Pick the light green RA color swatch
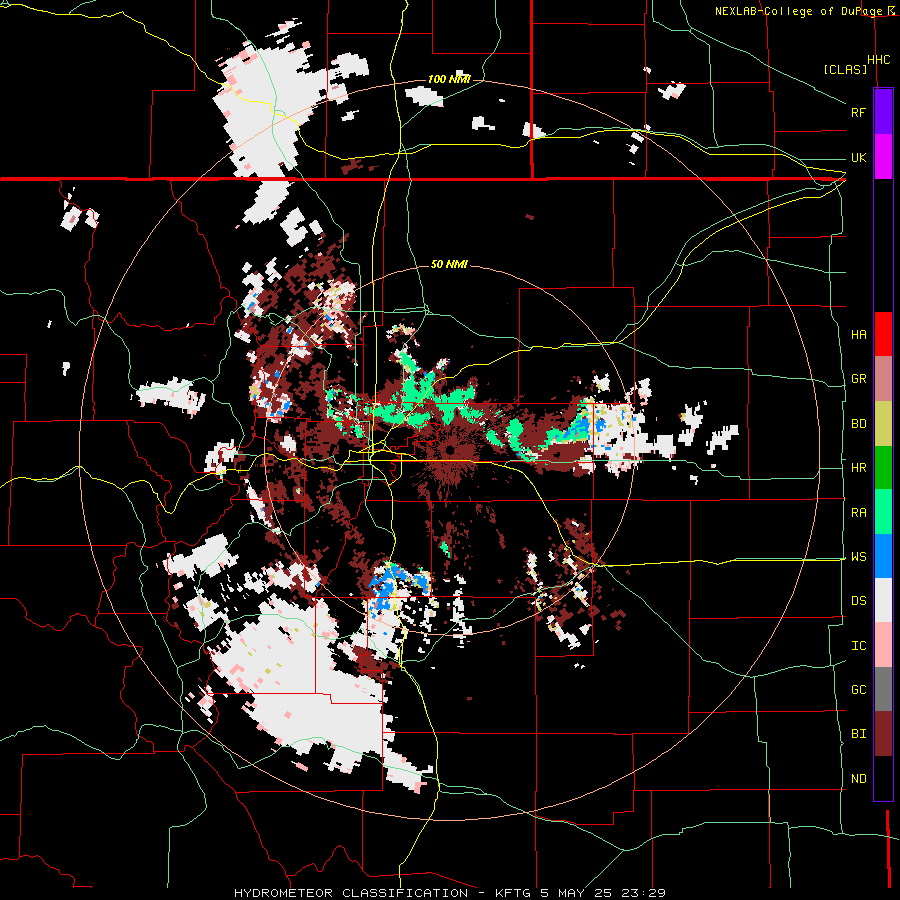Viewport: 900px width, 900px height. click(x=883, y=512)
